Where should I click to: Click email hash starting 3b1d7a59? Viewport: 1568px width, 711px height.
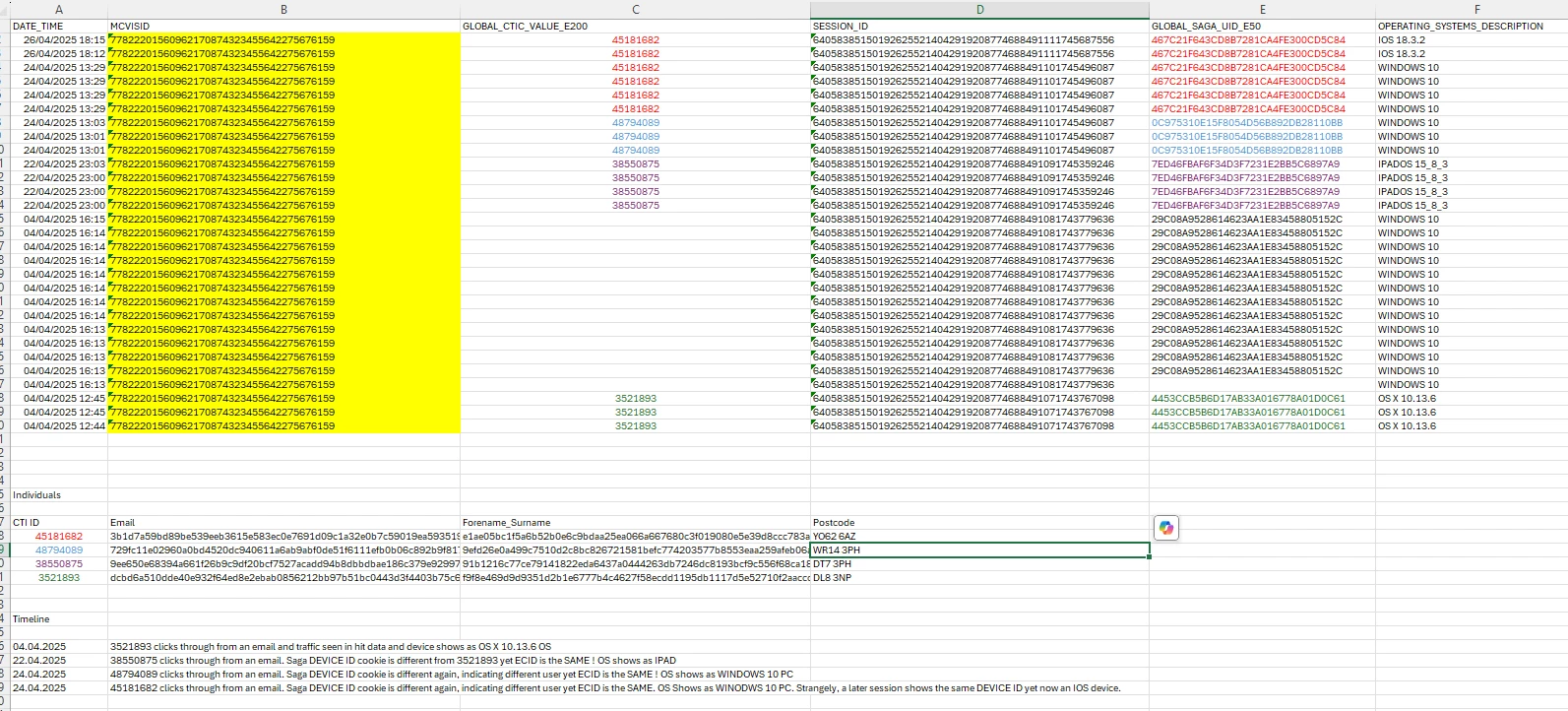[x=283, y=537]
